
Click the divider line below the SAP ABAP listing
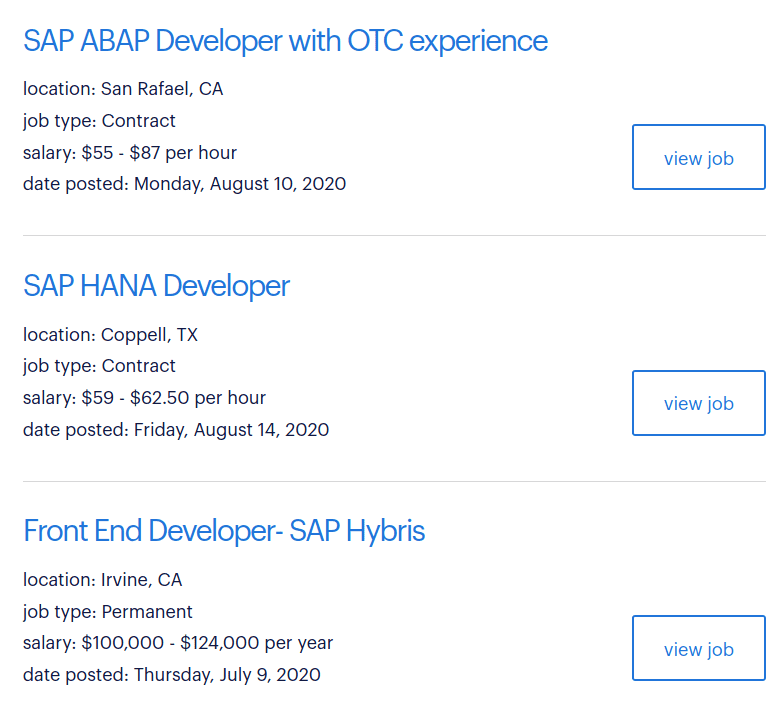coord(394,236)
